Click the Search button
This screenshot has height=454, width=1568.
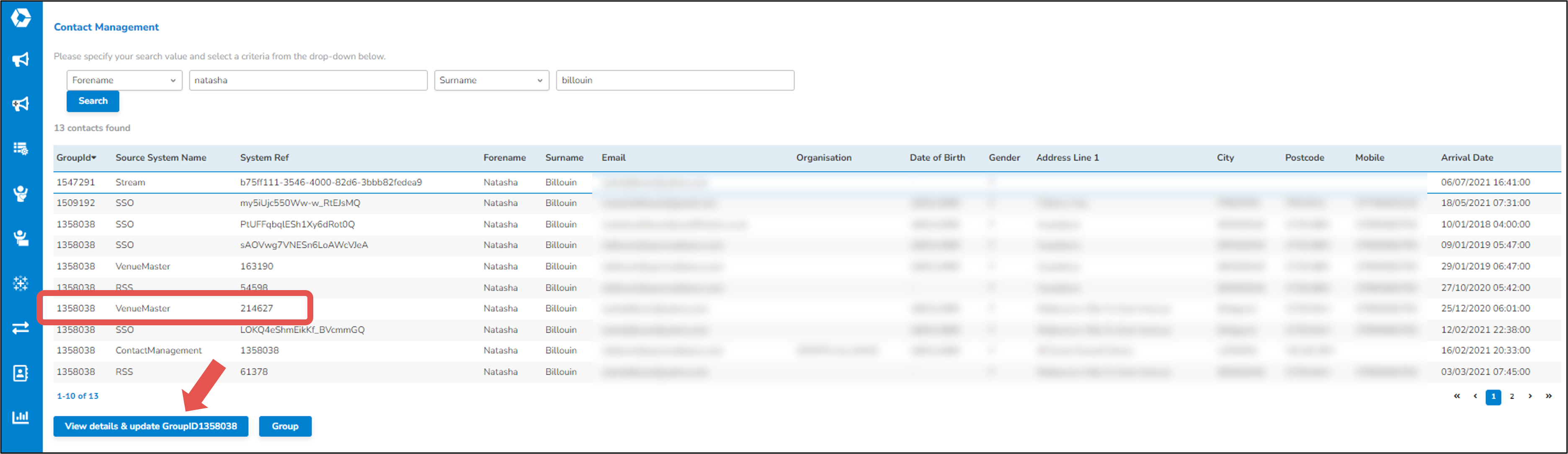(x=93, y=101)
